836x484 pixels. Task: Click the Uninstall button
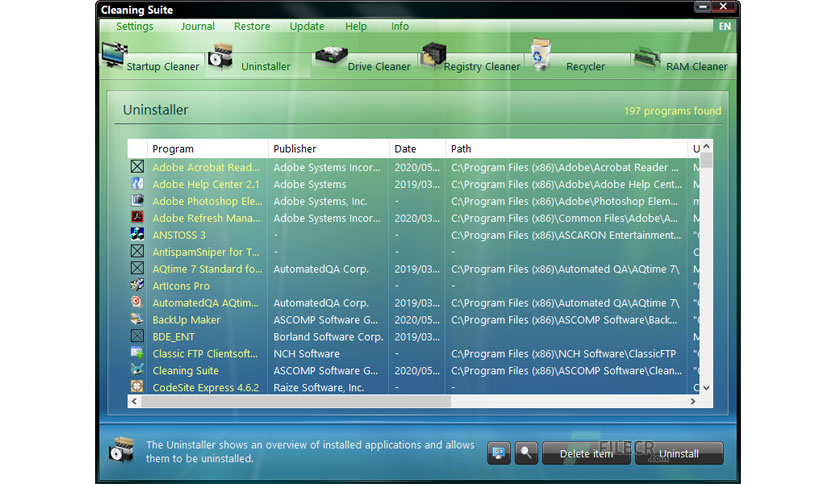[x=679, y=454]
